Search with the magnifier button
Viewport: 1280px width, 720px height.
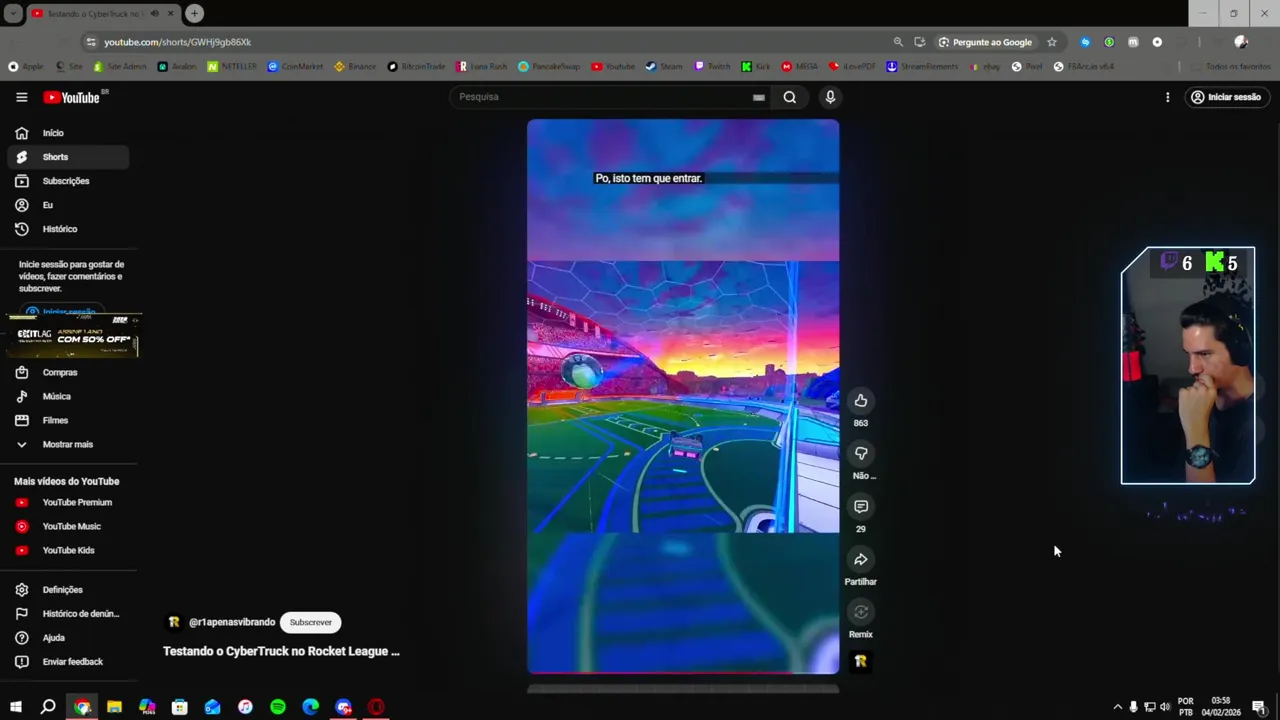(x=790, y=97)
